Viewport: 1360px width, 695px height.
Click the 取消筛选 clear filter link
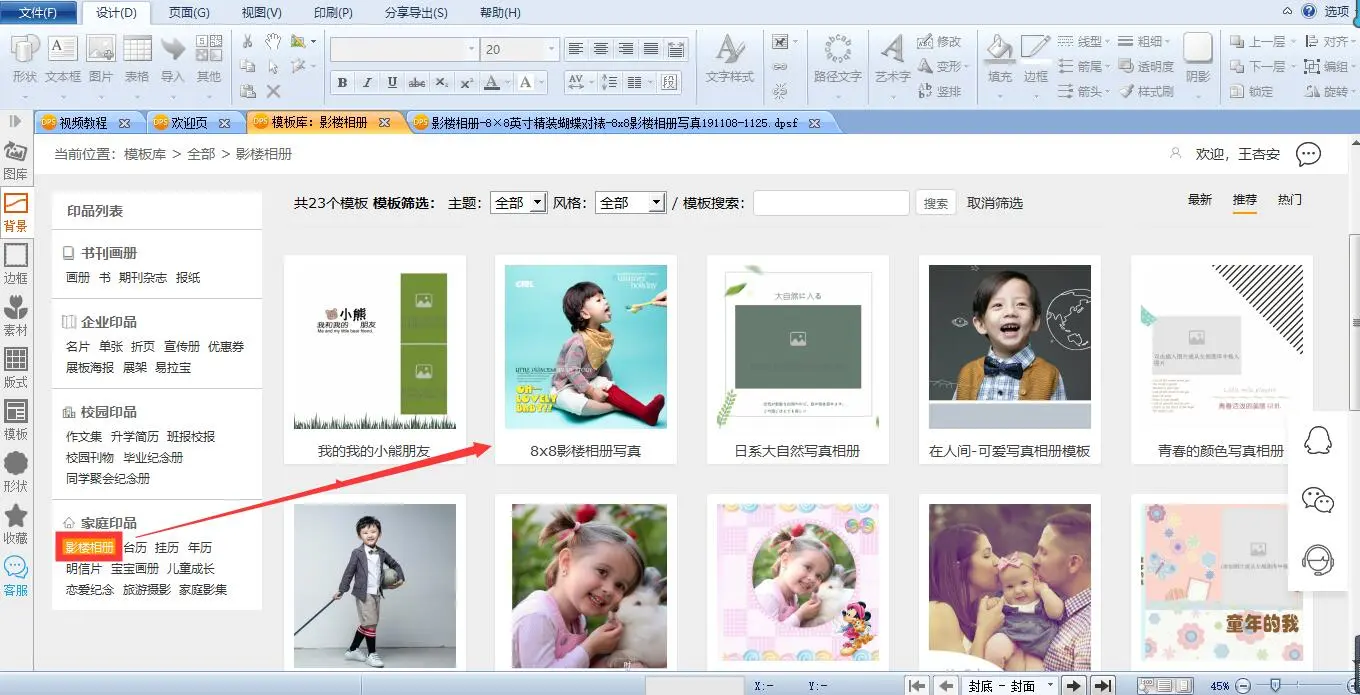(994, 203)
